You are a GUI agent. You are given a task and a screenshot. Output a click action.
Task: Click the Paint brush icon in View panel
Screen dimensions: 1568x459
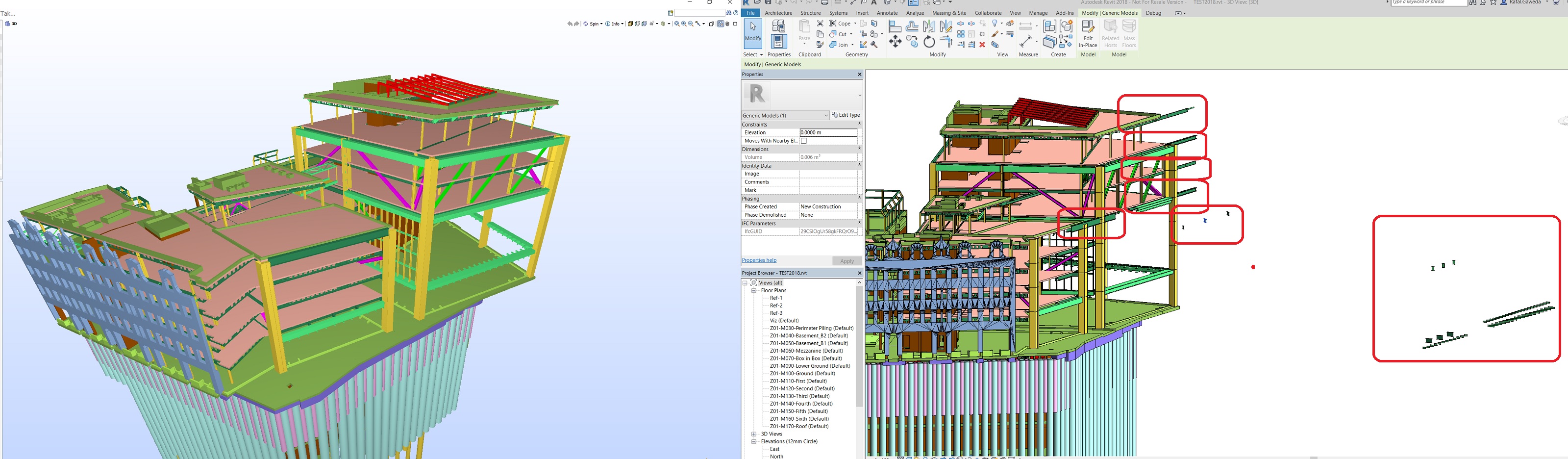tap(995, 34)
